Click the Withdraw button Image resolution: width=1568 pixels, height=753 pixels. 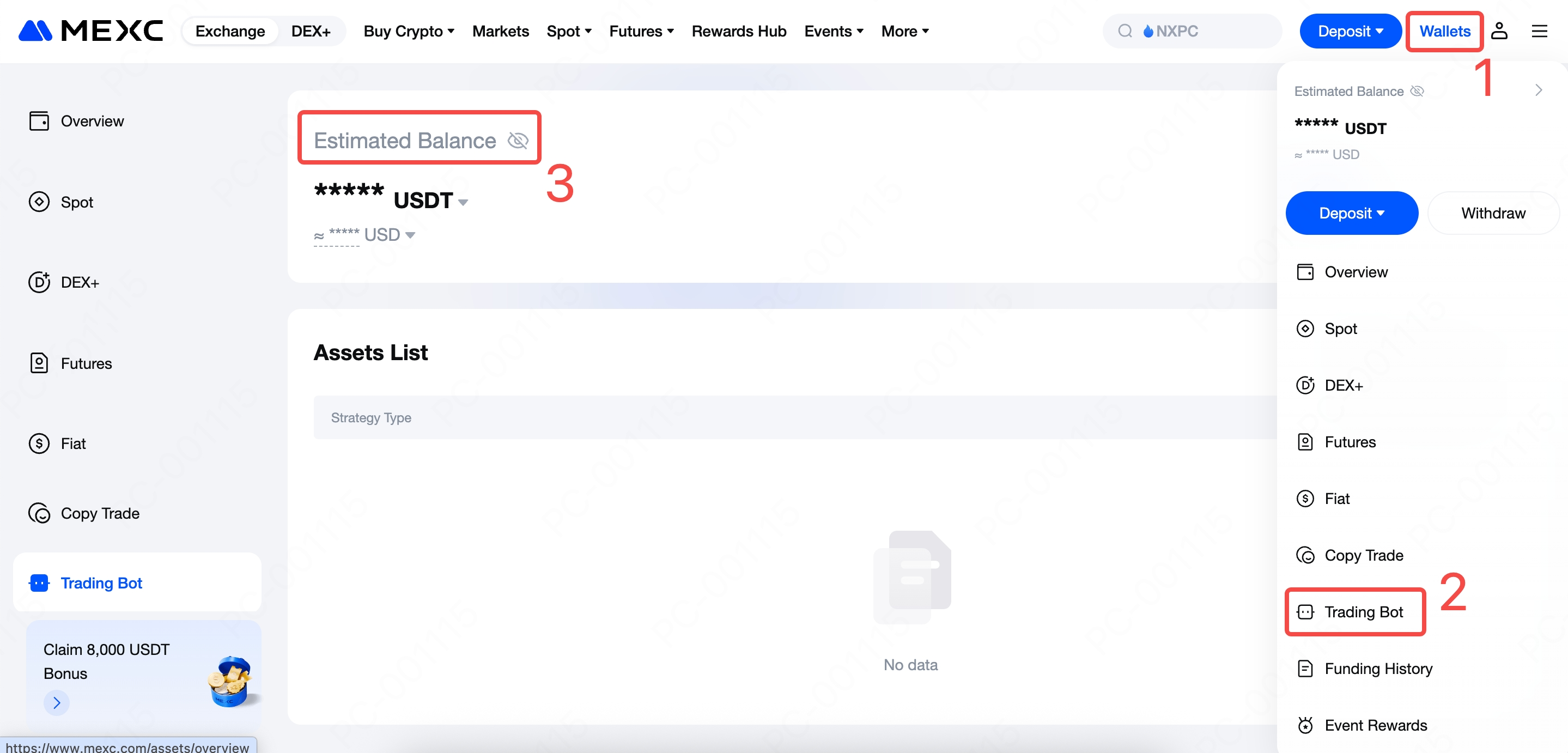tap(1492, 213)
